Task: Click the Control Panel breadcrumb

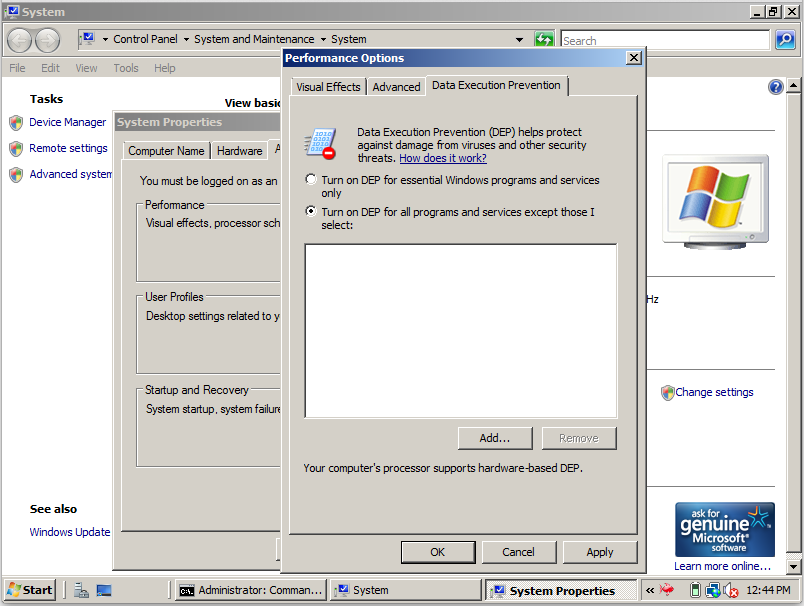Action: [x=145, y=39]
